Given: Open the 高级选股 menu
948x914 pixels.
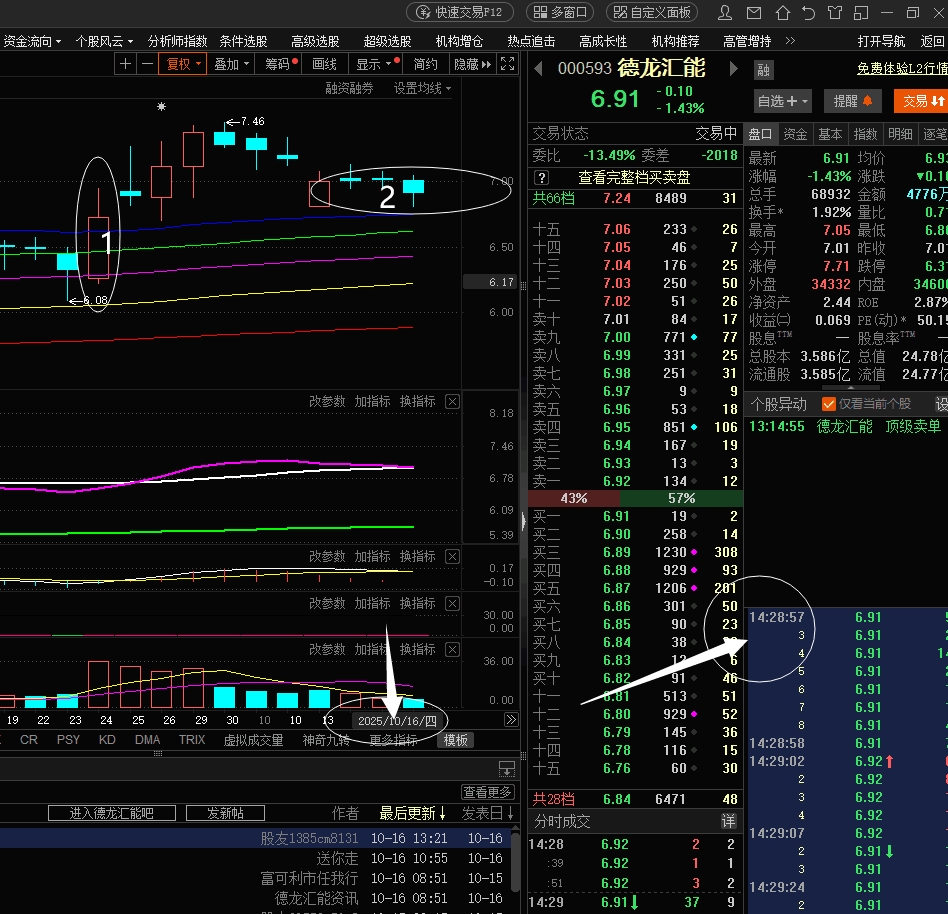Looking at the screenshot, I should 315,41.
